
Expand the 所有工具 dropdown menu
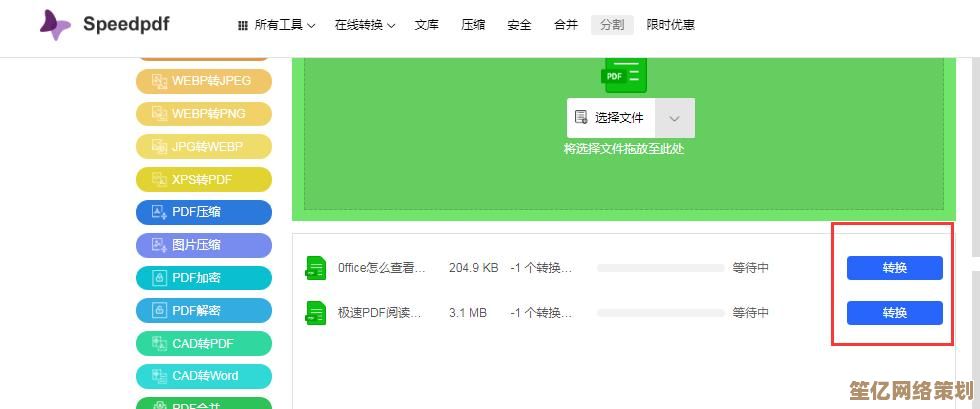pyautogui.click(x=277, y=25)
